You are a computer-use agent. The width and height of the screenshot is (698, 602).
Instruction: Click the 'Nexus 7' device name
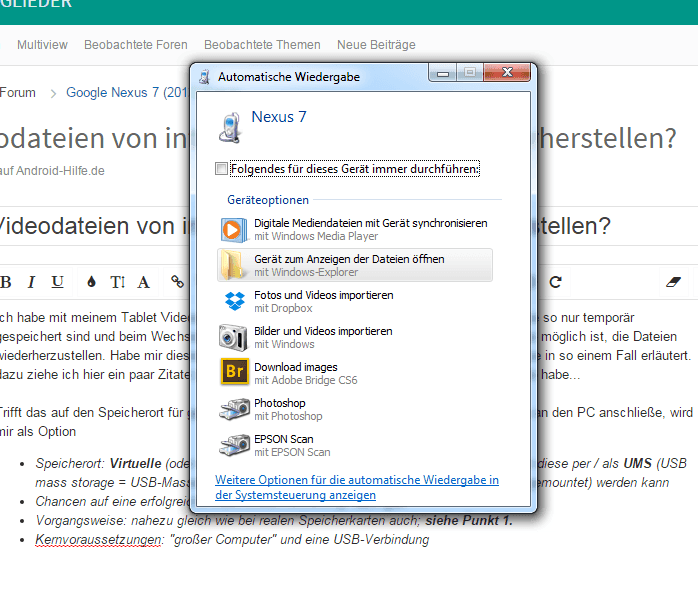[x=279, y=117]
